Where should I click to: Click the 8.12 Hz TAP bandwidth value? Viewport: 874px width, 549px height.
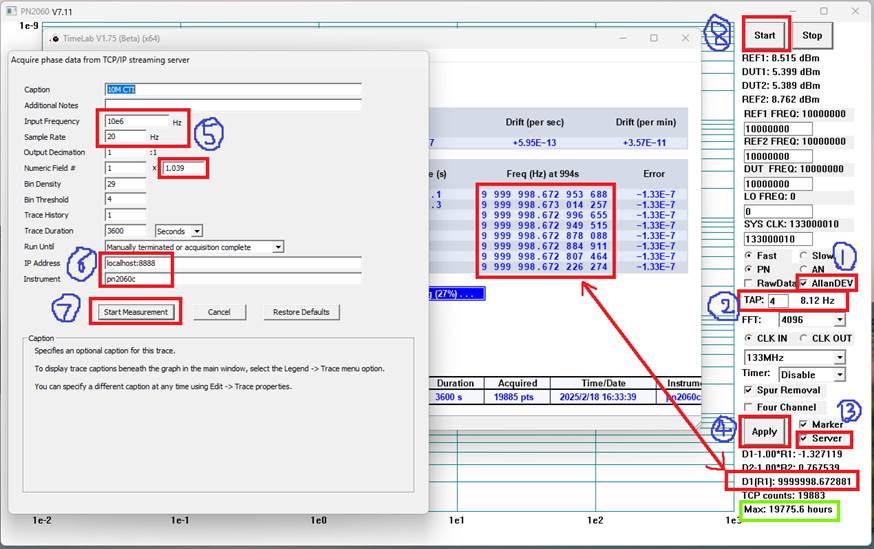817,301
